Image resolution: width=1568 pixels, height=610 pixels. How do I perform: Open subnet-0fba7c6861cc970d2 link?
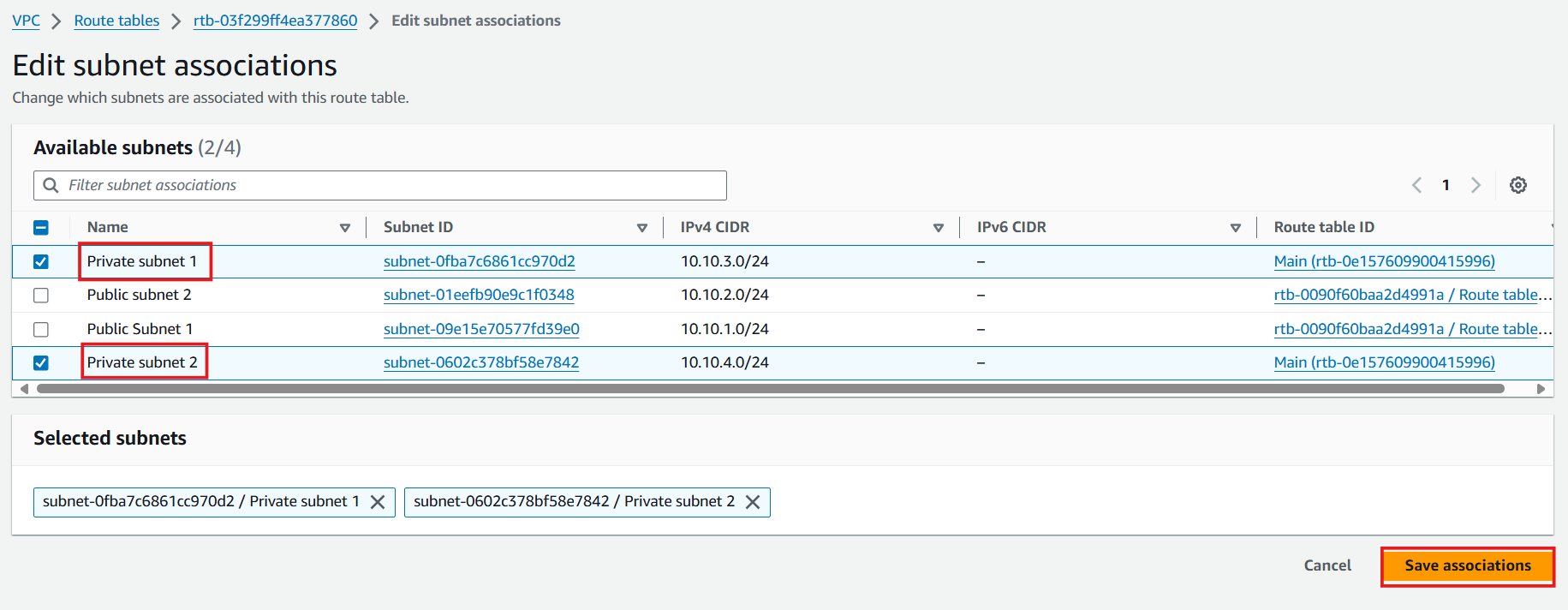[x=480, y=261]
